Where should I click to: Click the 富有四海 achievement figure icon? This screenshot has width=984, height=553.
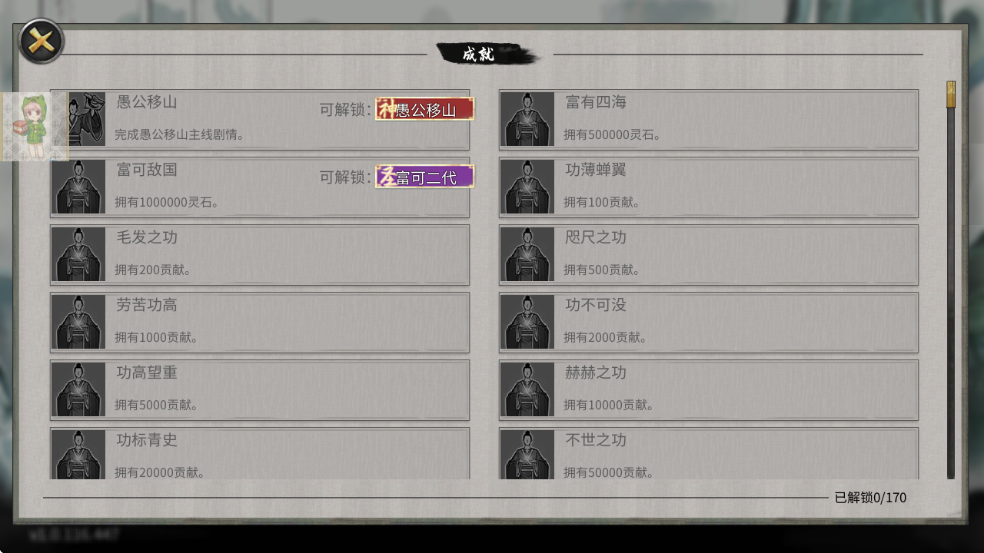pyautogui.click(x=527, y=119)
